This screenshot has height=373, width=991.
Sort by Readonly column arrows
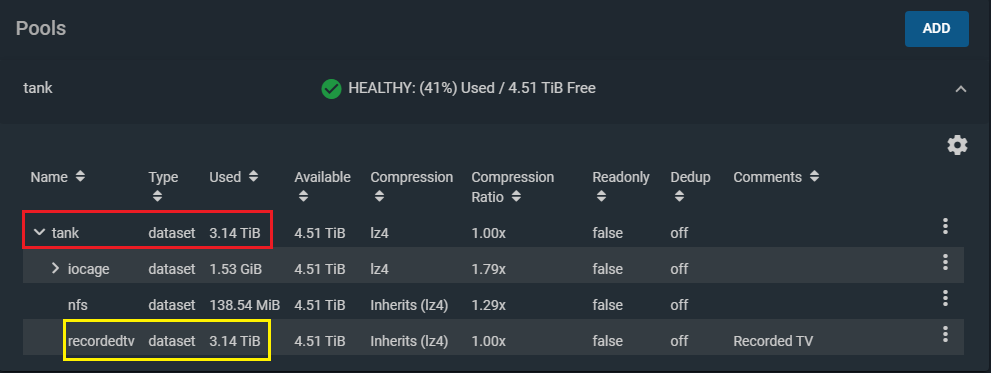[601, 197]
